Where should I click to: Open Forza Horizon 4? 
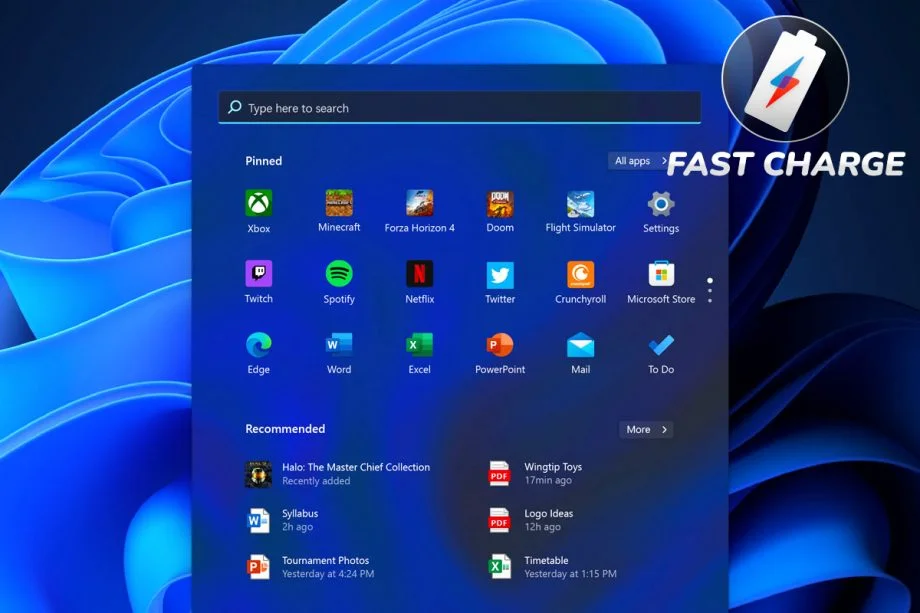(420, 204)
